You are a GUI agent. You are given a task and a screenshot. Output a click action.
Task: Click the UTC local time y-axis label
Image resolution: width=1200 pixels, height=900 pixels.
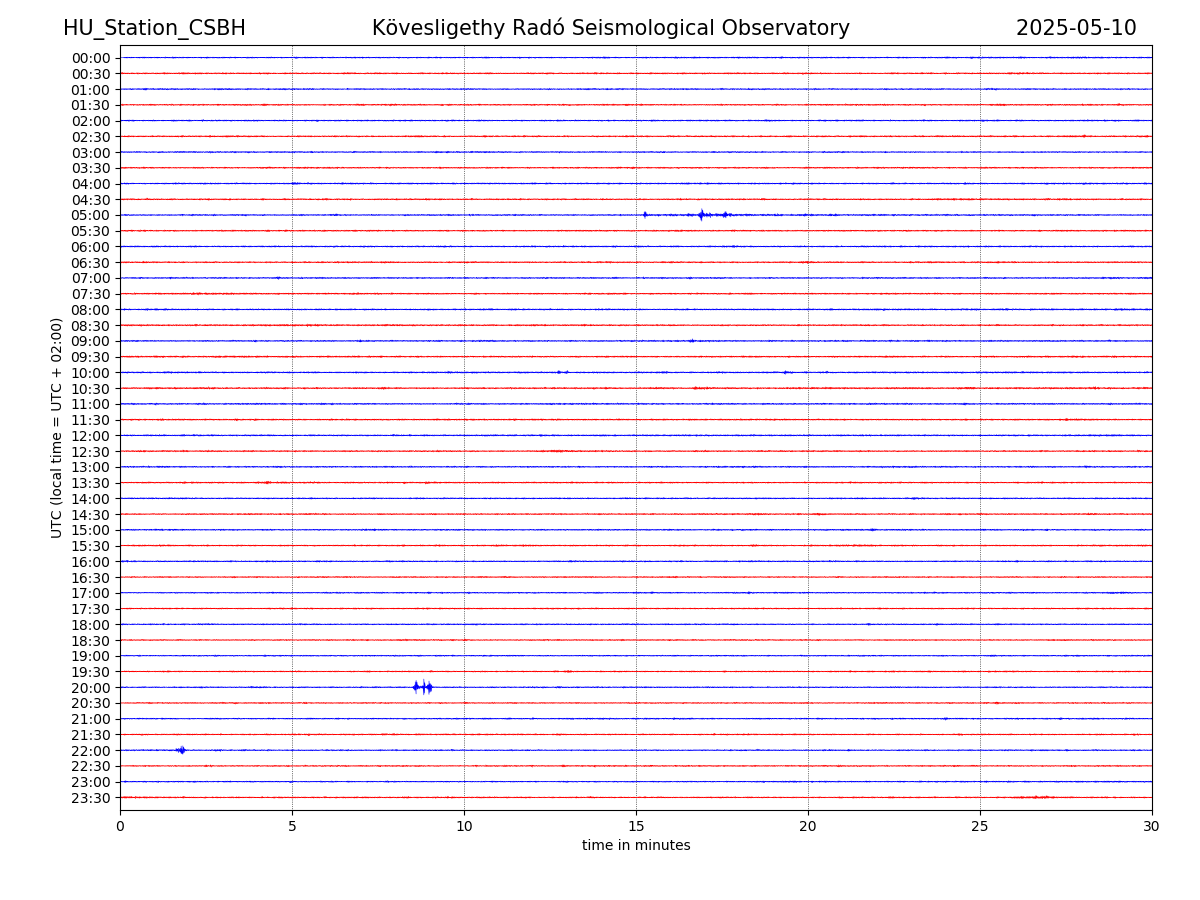tap(57, 428)
